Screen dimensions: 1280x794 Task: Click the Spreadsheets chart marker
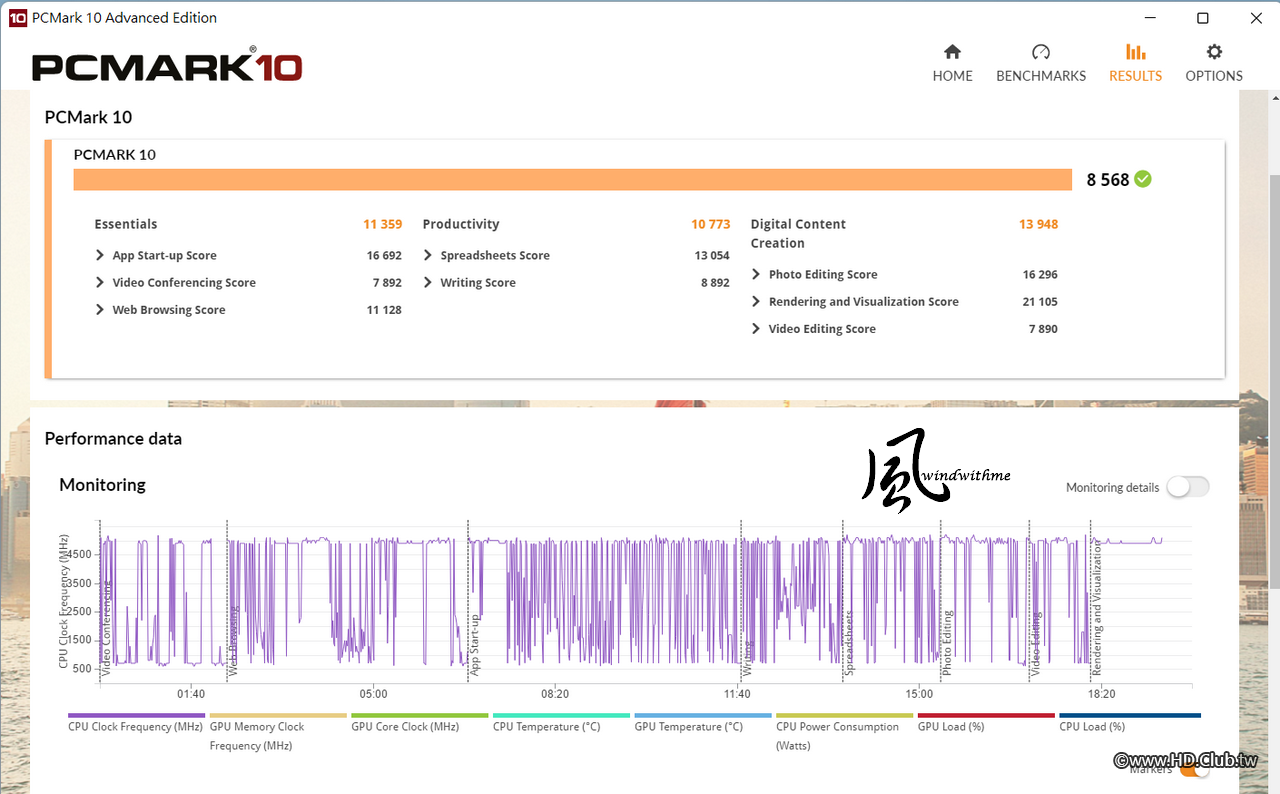[x=849, y=644]
